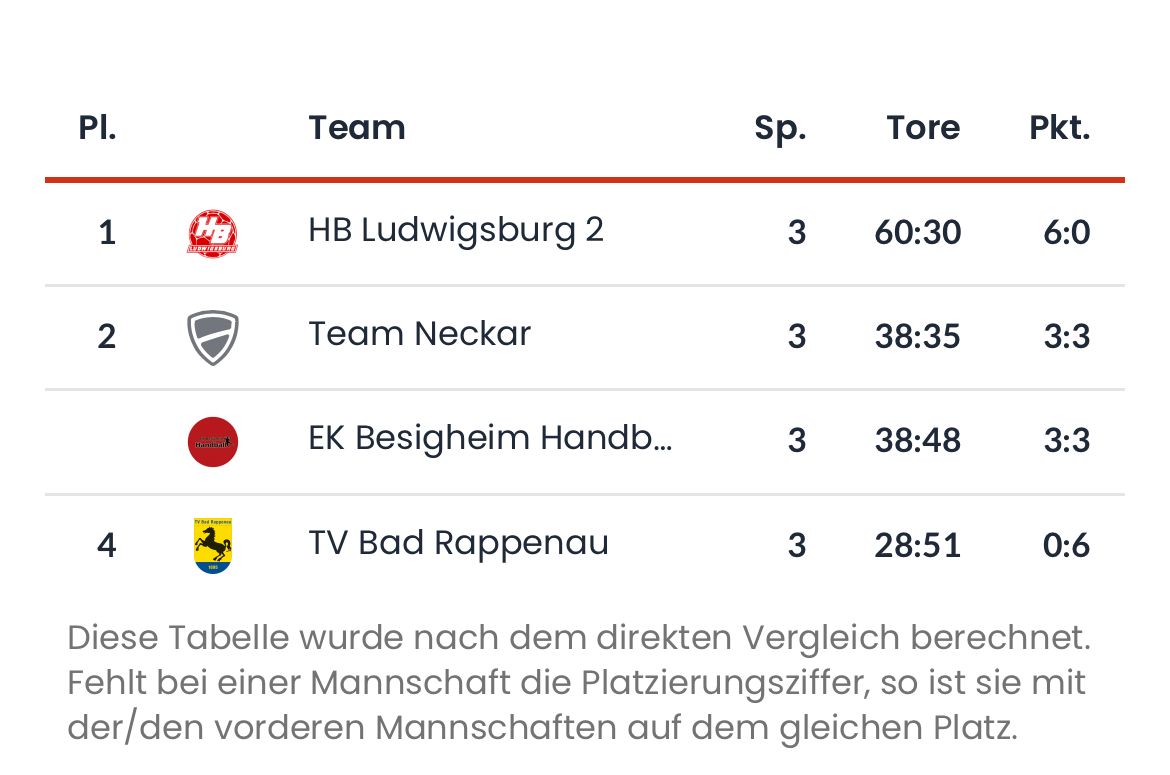The image size is (1170, 775).
Task: Click the 28:51 goals value
Action: (x=917, y=546)
